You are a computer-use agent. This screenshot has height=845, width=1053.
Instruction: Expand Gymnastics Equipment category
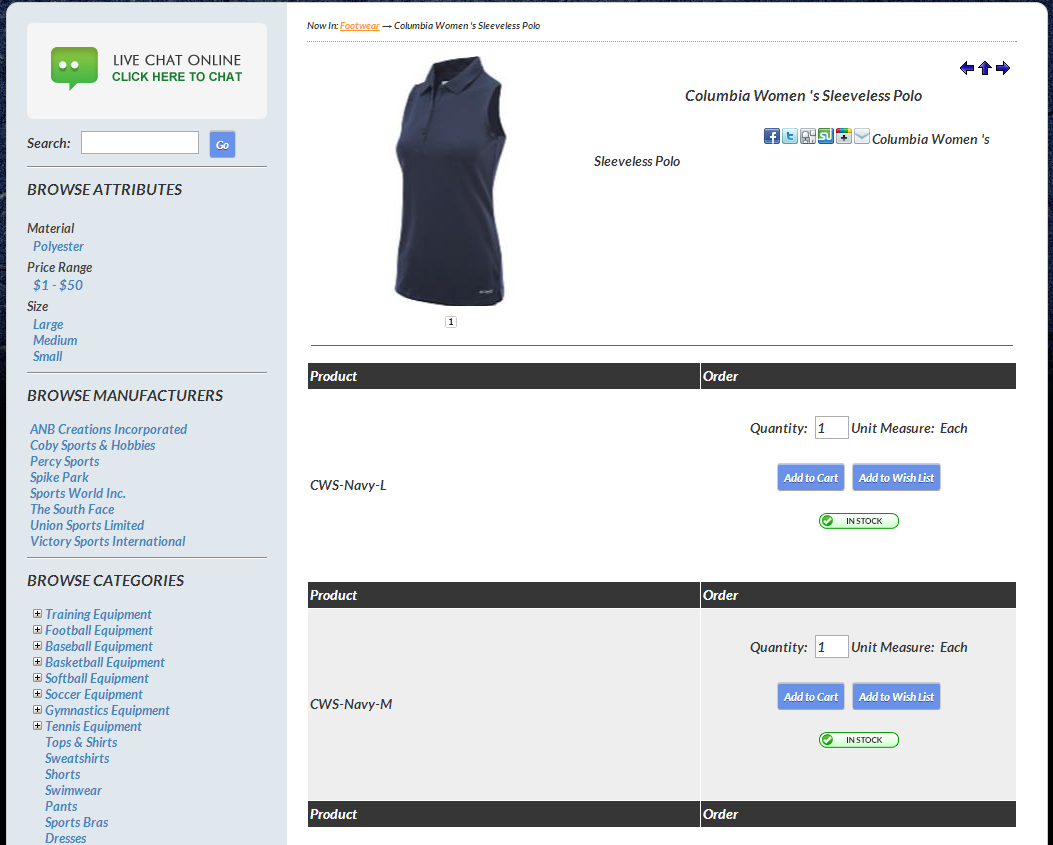pyautogui.click(x=38, y=709)
